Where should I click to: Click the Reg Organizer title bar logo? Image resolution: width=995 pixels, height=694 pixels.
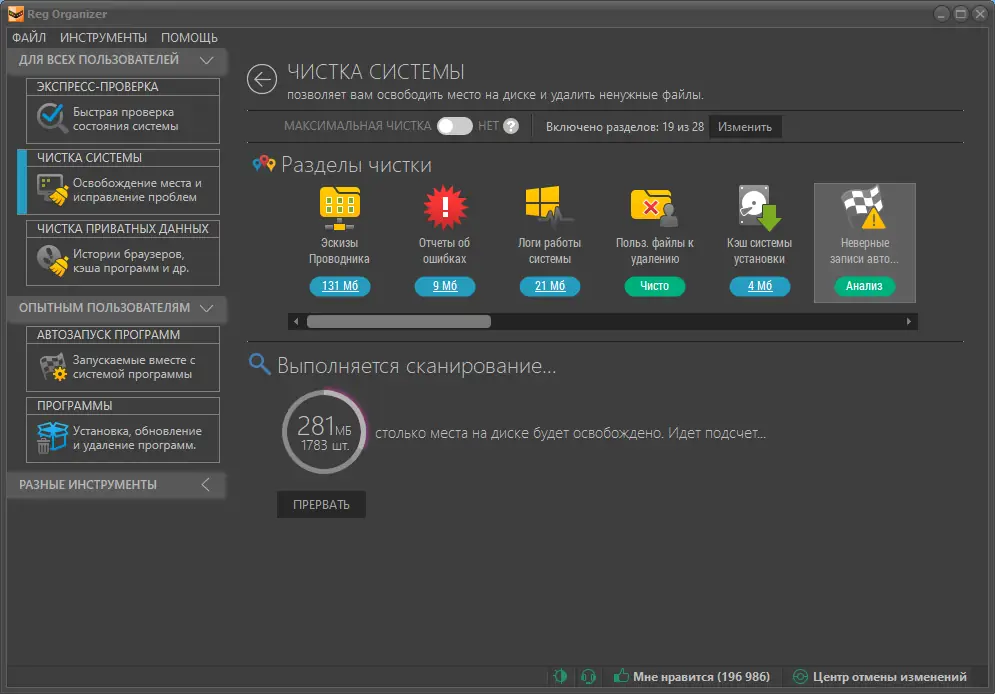point(15,14)
